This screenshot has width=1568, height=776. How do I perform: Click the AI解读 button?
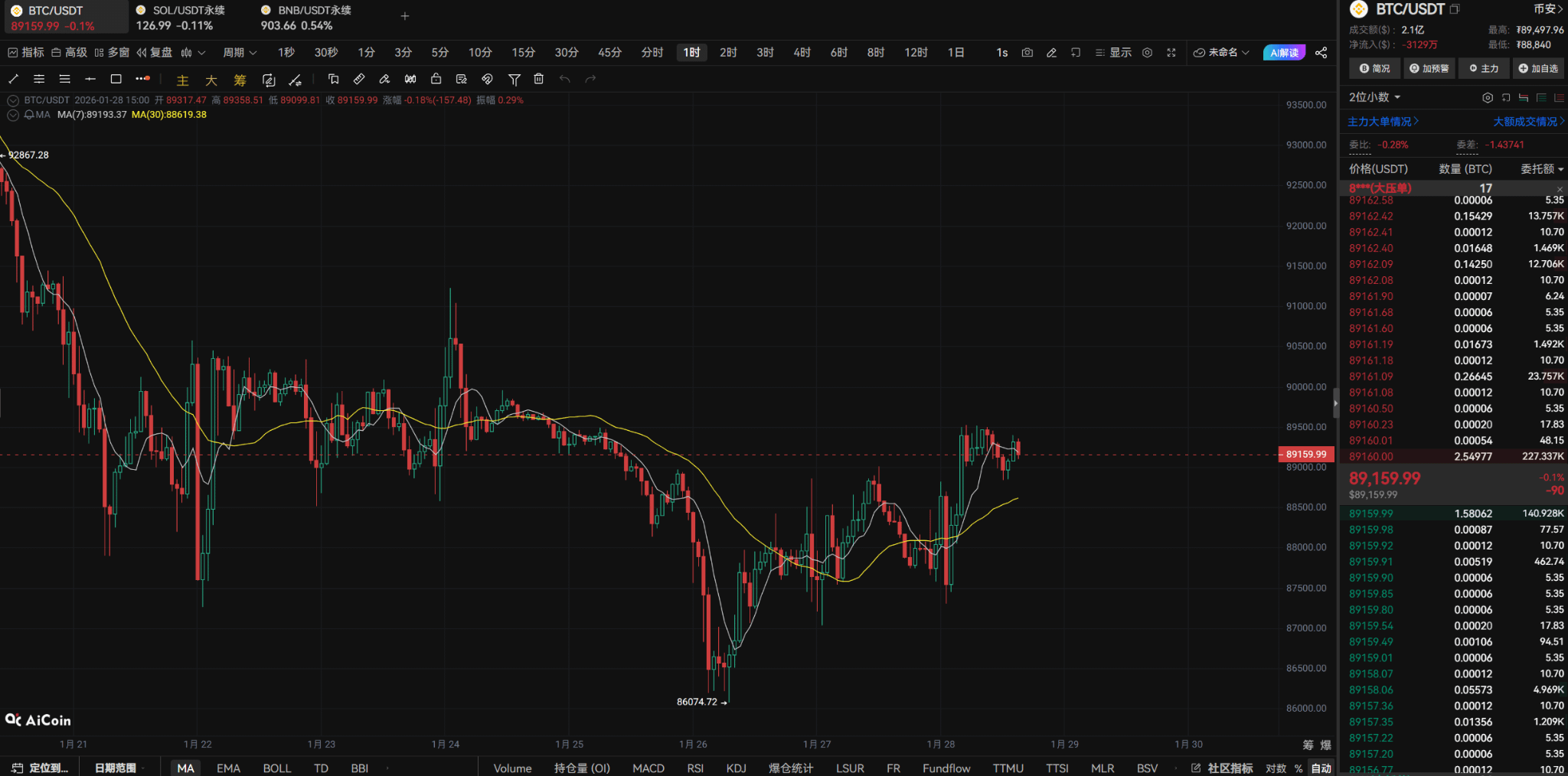pyautogui.click(x=1284, y=53)
